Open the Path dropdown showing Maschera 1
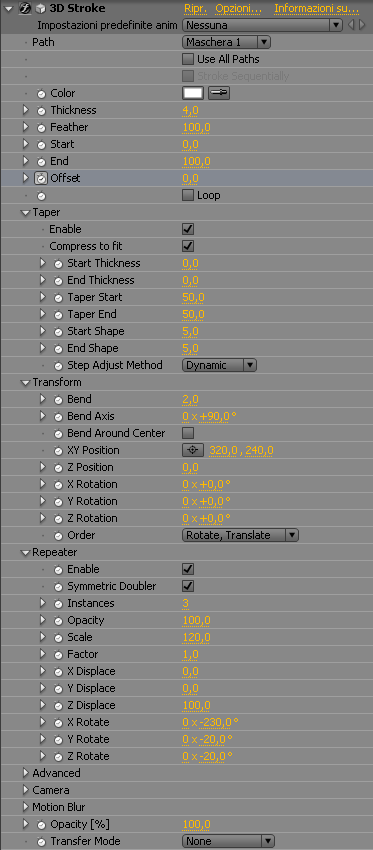Viewport: 373px width, 850px height. [x=226, y=42]
